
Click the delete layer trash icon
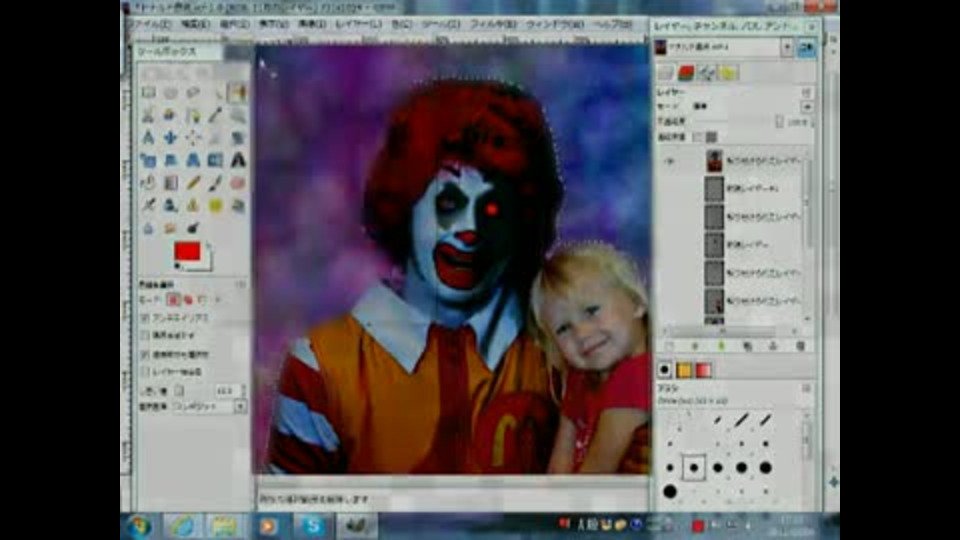pyautogui.click(x=800, y=347)
